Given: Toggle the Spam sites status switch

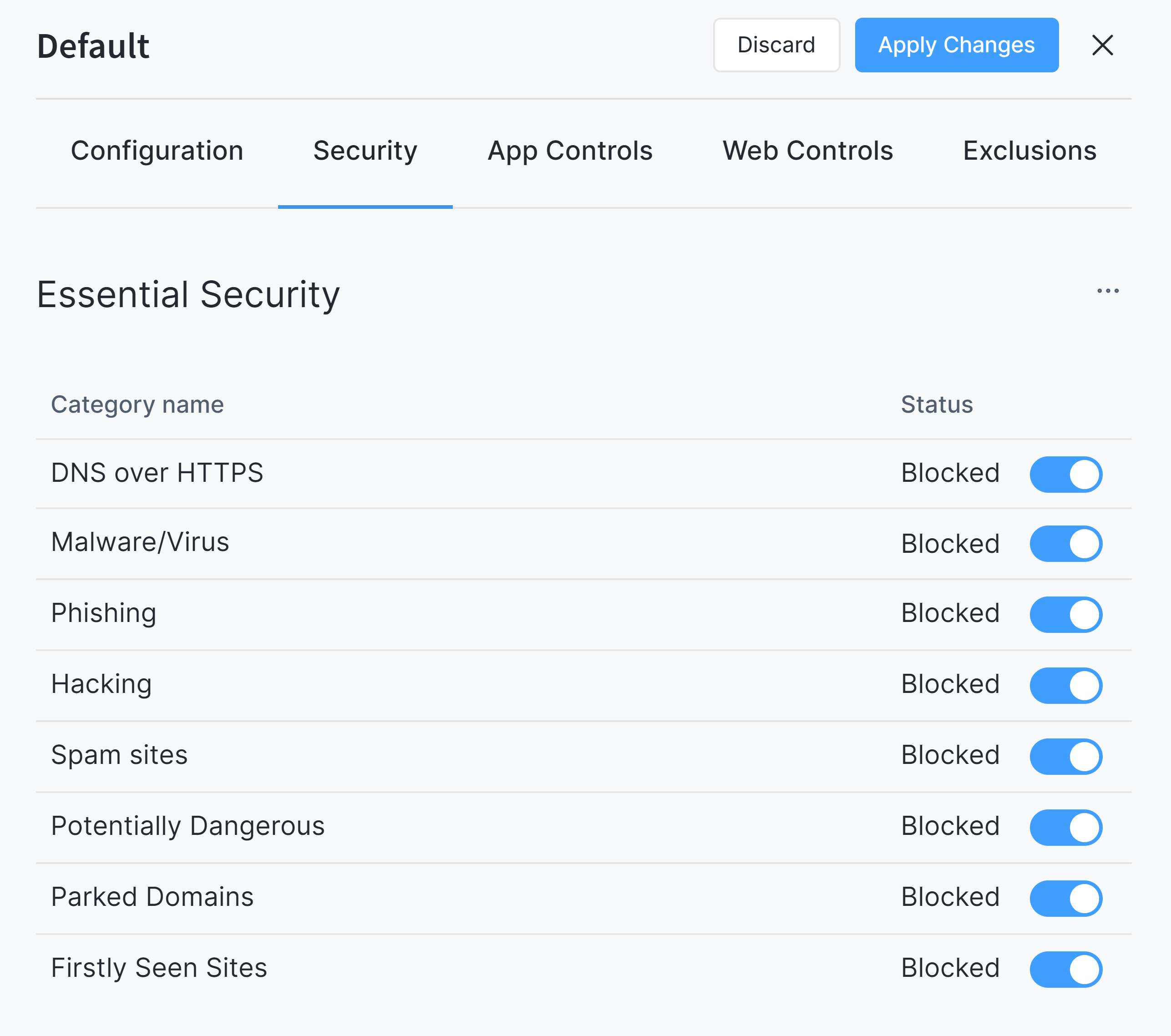Looking at the screenshot, I should pyautogui.click(x=1065, y=756).
